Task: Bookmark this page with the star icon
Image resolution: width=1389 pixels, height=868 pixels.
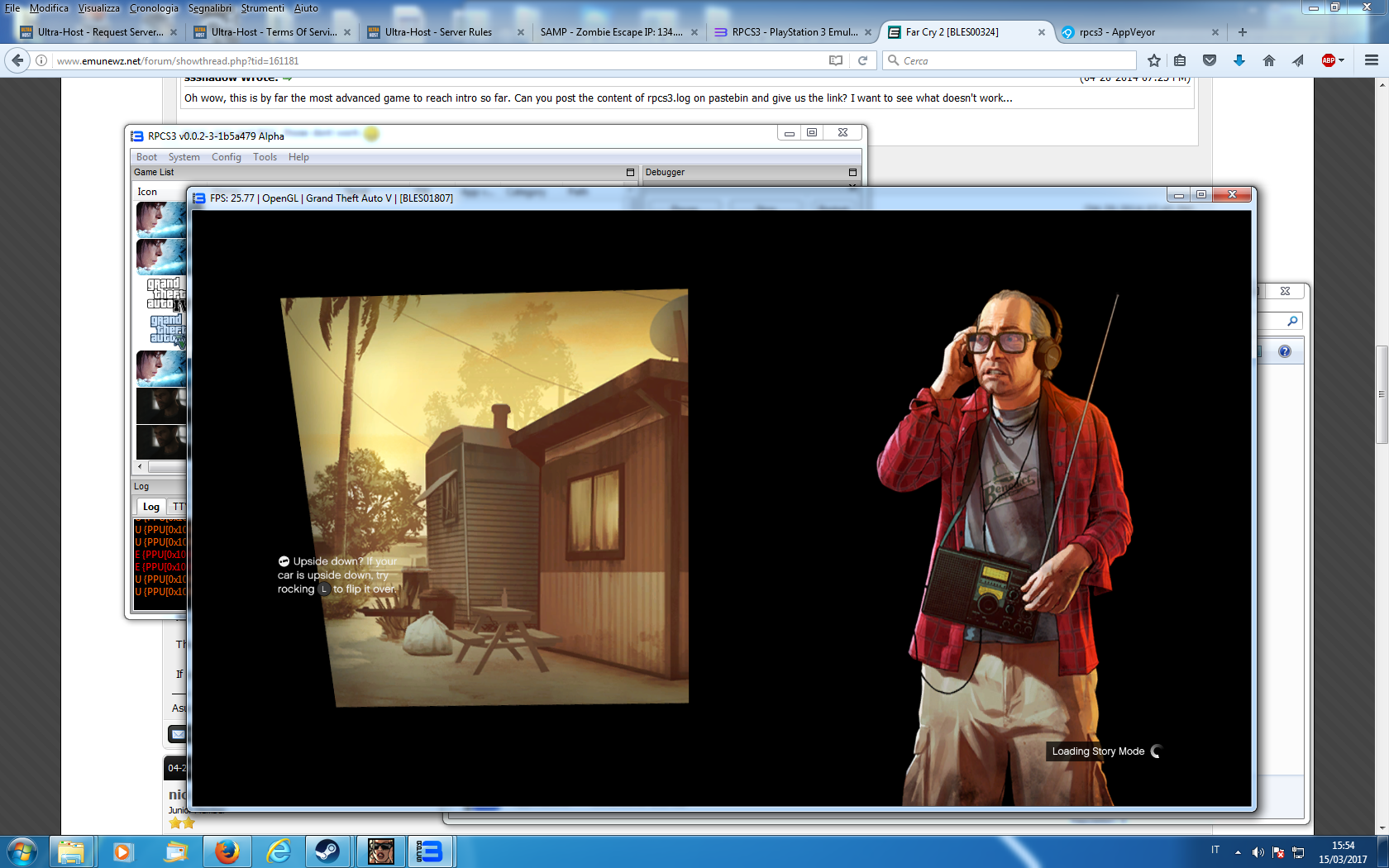Action: coord(1154,60)
